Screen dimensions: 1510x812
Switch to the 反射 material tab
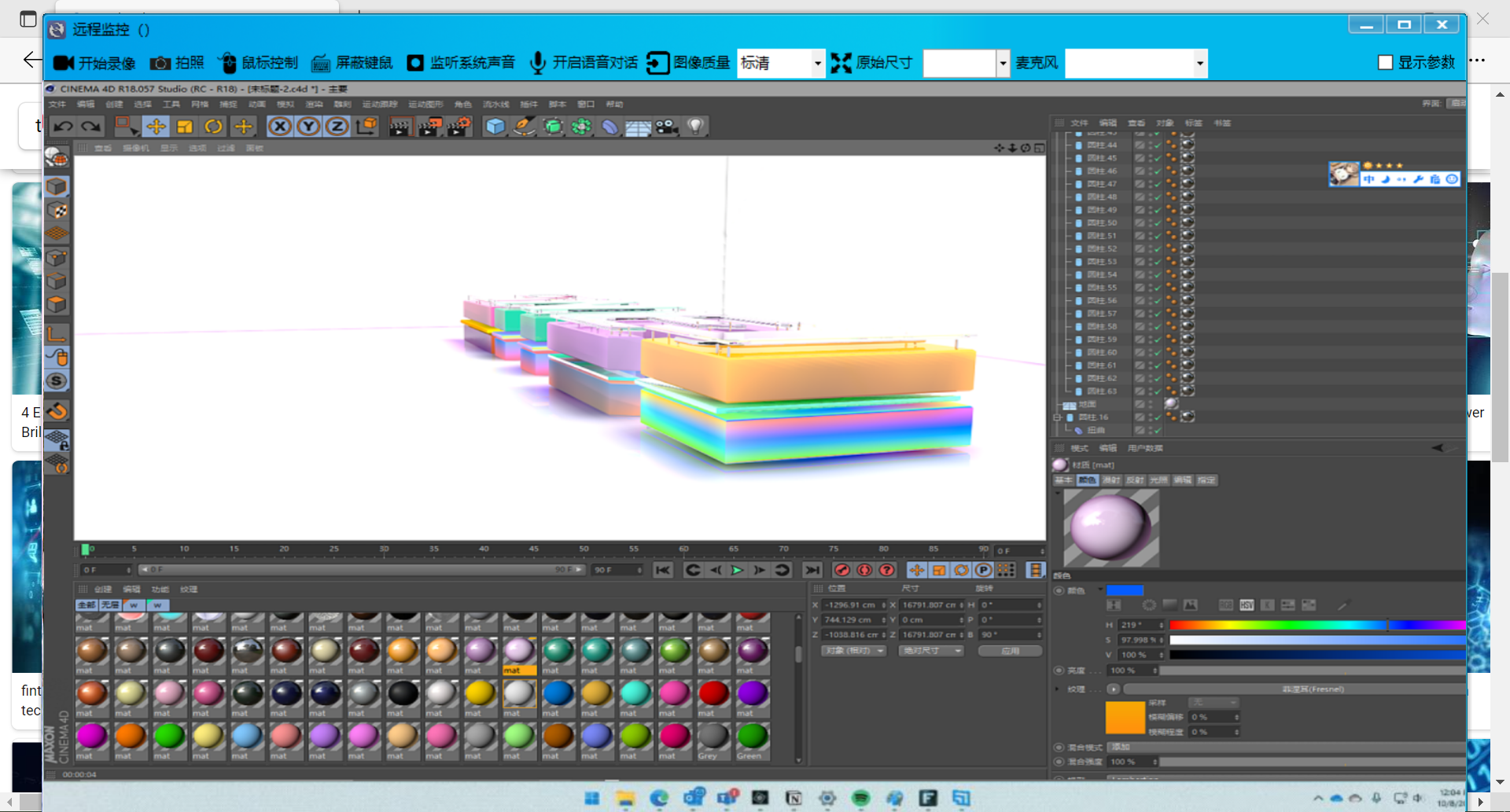click(x=1135, y=480)
